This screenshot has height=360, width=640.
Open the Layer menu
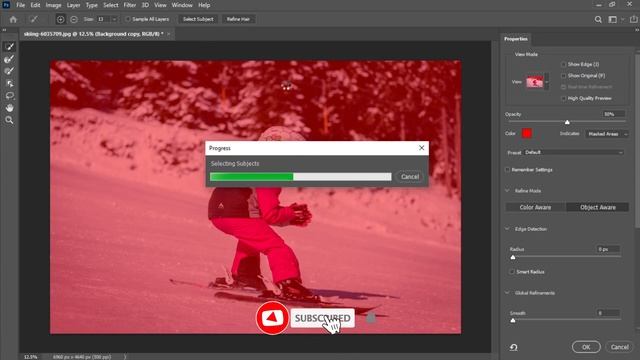click(x=73, y=5)
